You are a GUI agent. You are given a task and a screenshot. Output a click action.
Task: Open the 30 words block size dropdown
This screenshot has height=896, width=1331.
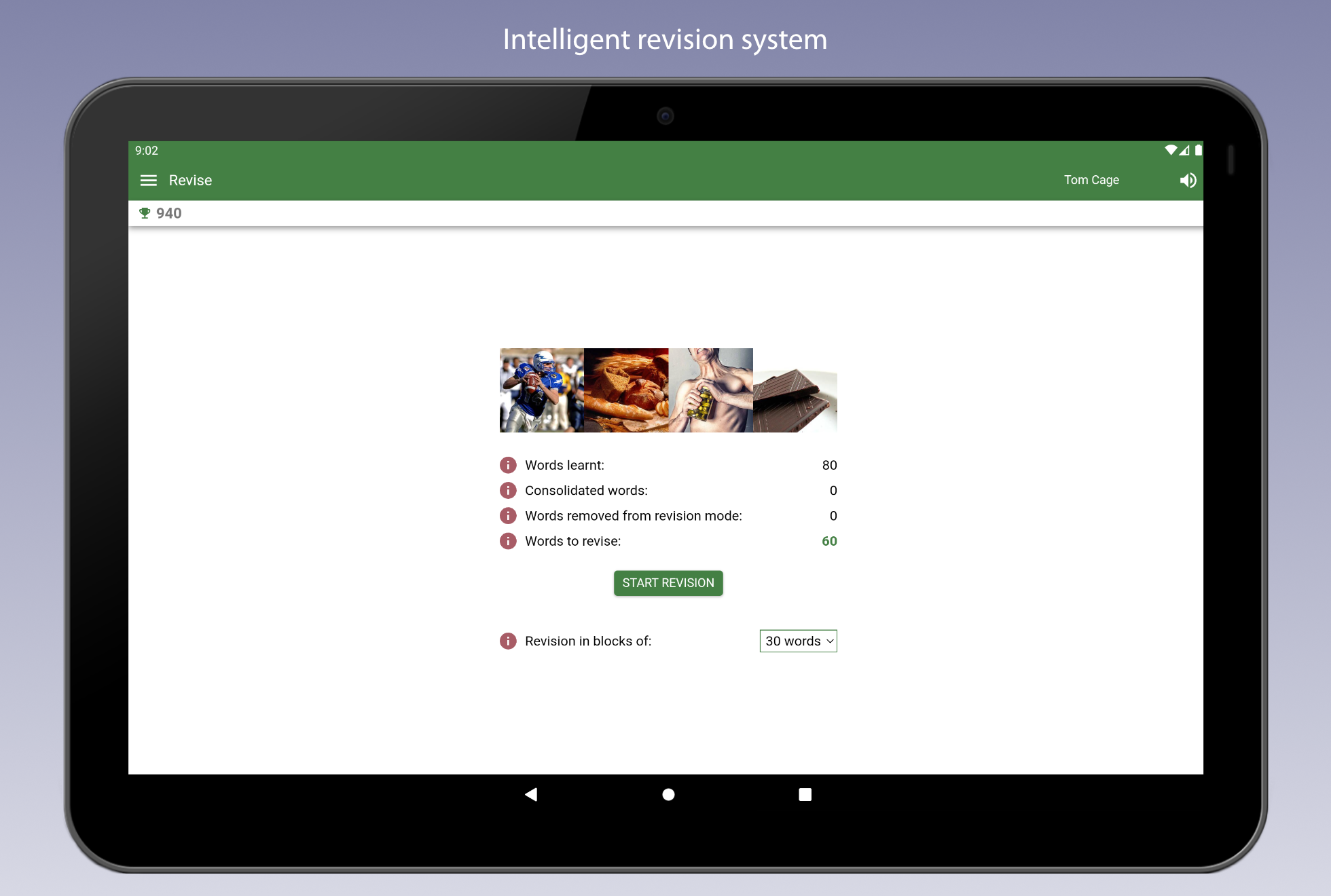coord(798,641)
